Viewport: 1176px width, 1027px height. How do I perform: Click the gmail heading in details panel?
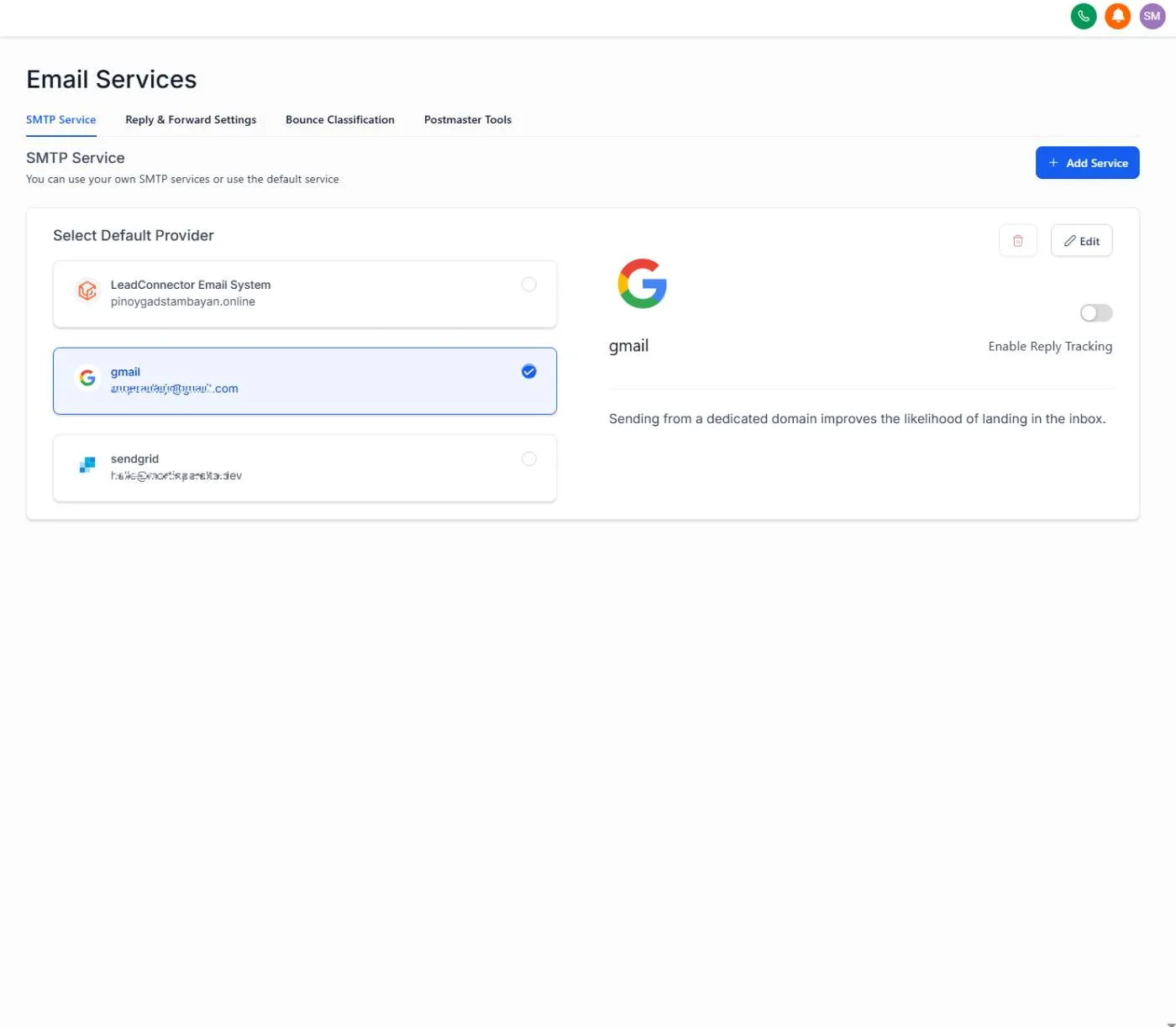[x=629, y=346]
